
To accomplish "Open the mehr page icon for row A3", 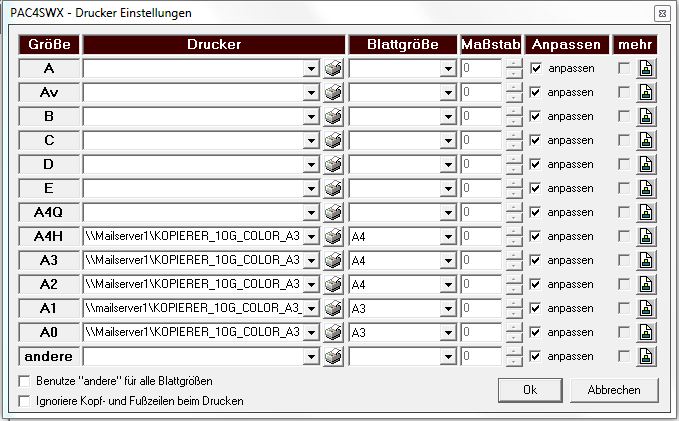I will coord(646,260).
